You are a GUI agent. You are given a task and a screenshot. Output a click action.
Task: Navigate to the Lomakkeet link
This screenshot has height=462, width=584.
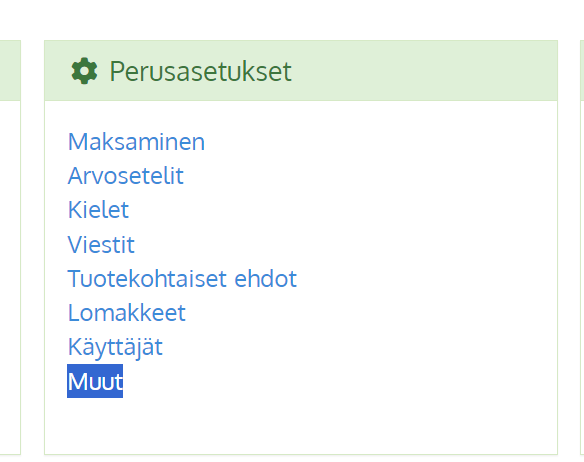point(127,313)
